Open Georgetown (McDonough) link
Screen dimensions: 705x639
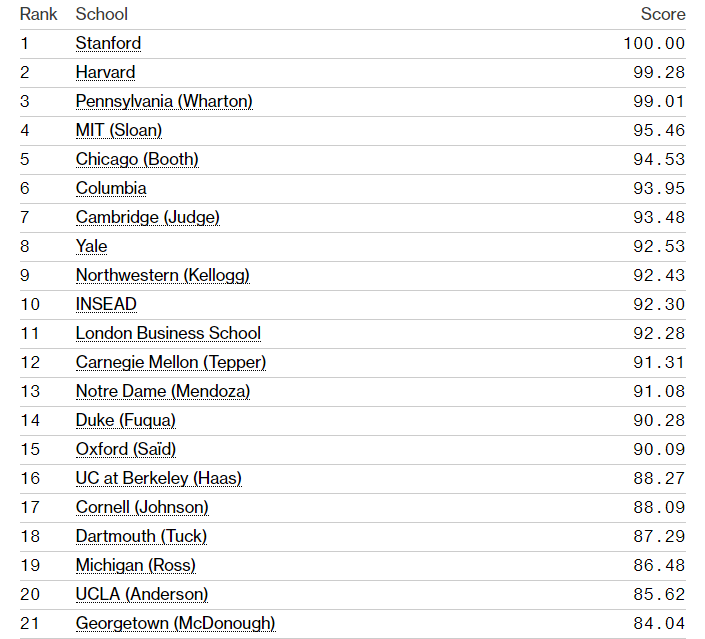pos(175,623)
